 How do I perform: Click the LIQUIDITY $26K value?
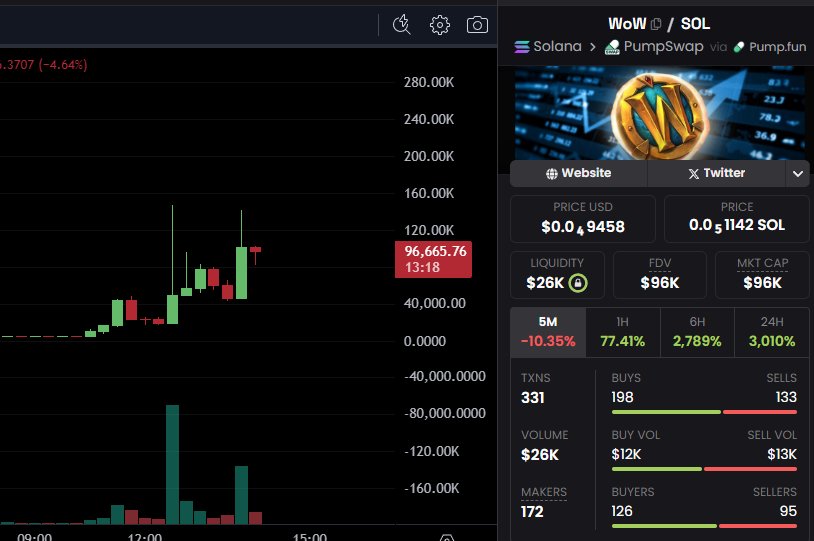coord(545,283)
